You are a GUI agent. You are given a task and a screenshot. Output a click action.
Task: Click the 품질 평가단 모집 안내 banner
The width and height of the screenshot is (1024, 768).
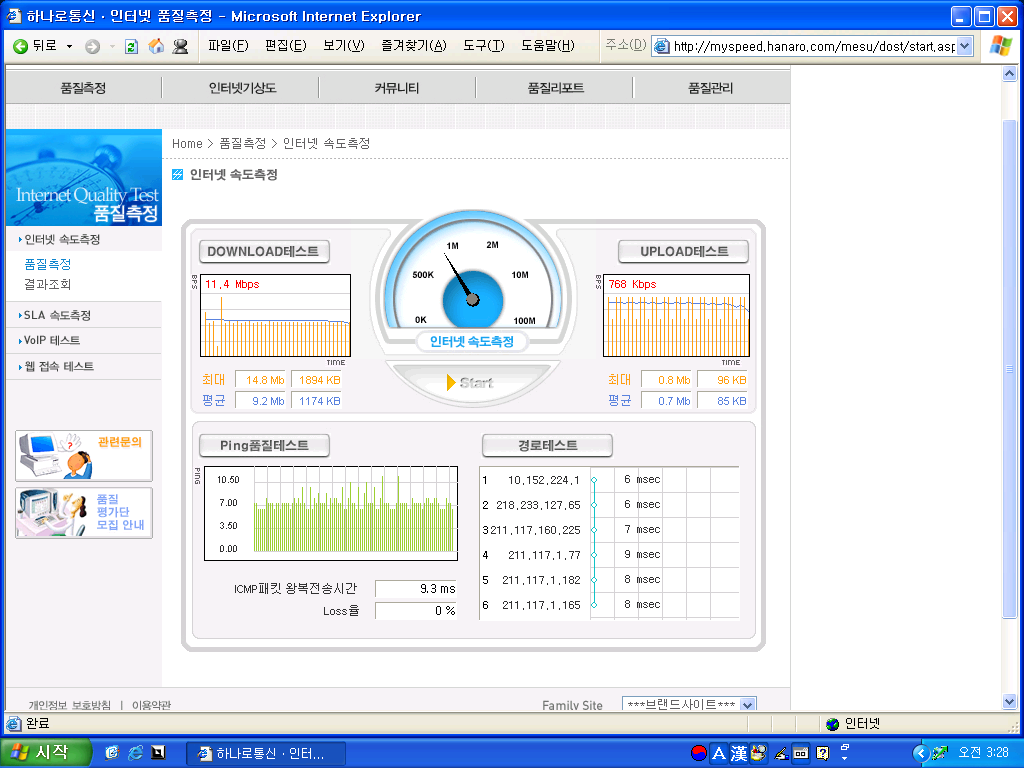[x=84, y=513]
